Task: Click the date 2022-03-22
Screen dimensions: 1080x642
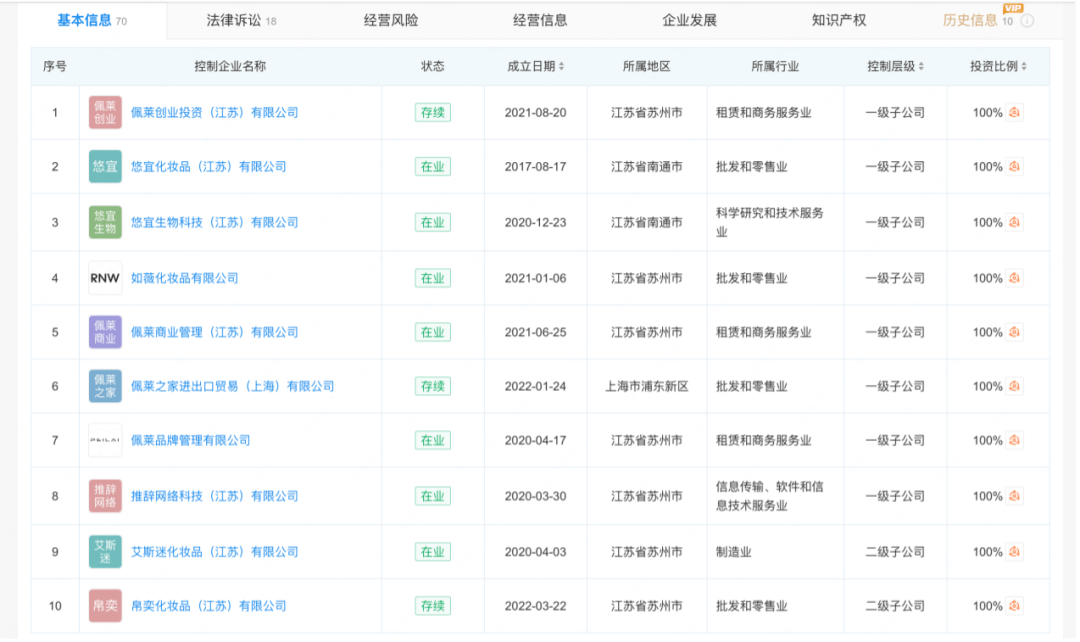Action: pos(535,606)
